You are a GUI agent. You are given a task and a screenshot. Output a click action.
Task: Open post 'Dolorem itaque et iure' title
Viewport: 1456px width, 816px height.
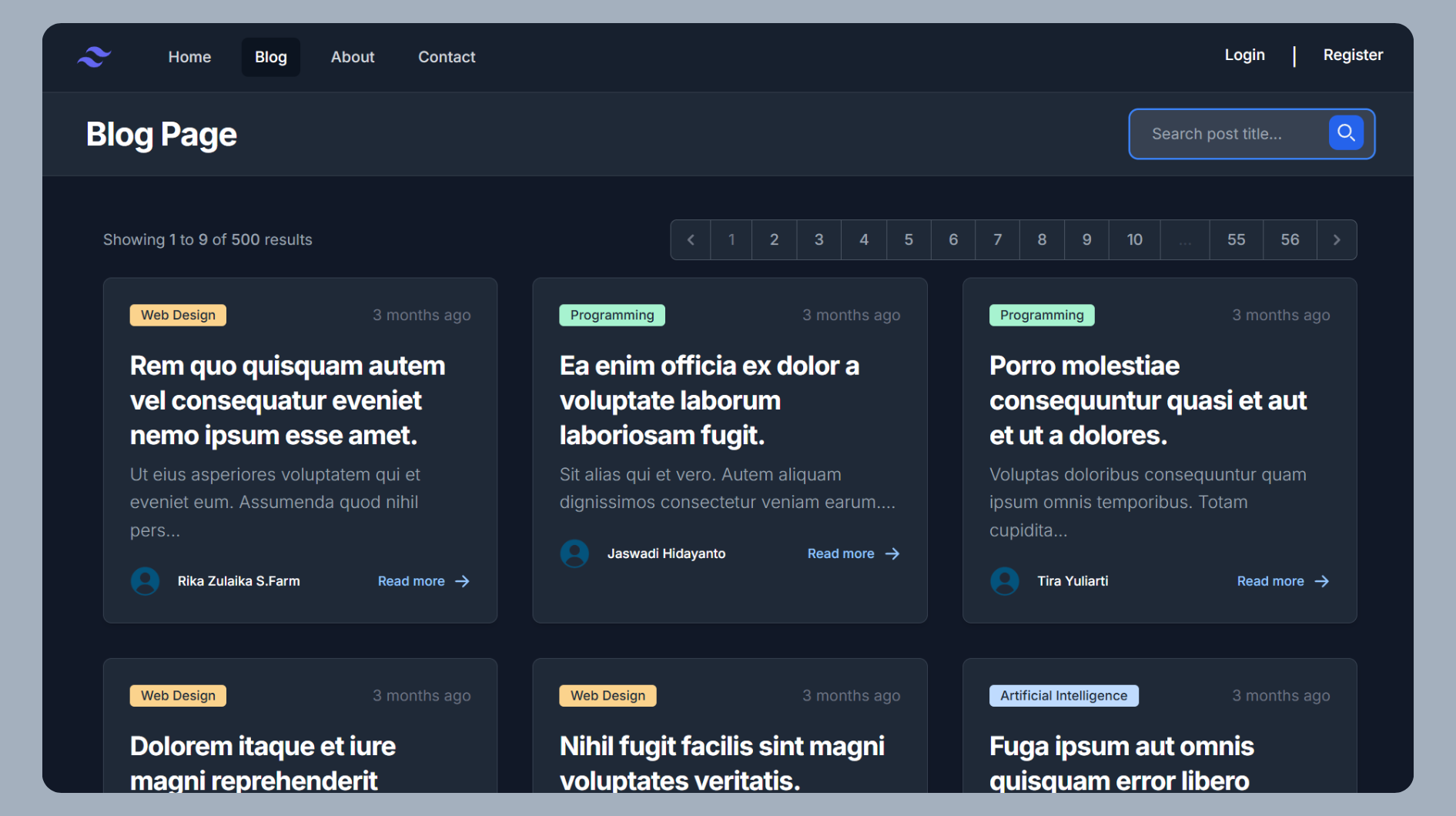coord(263,763)
